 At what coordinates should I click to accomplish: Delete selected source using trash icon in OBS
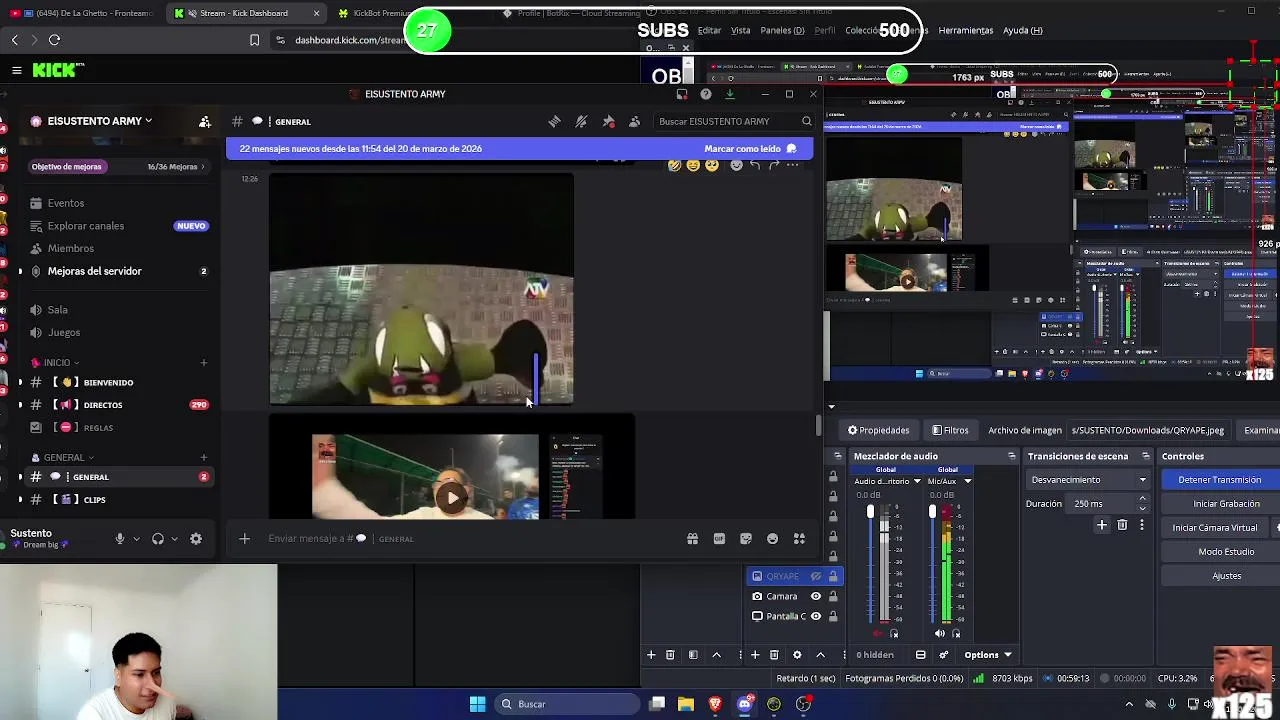(774, 655)
